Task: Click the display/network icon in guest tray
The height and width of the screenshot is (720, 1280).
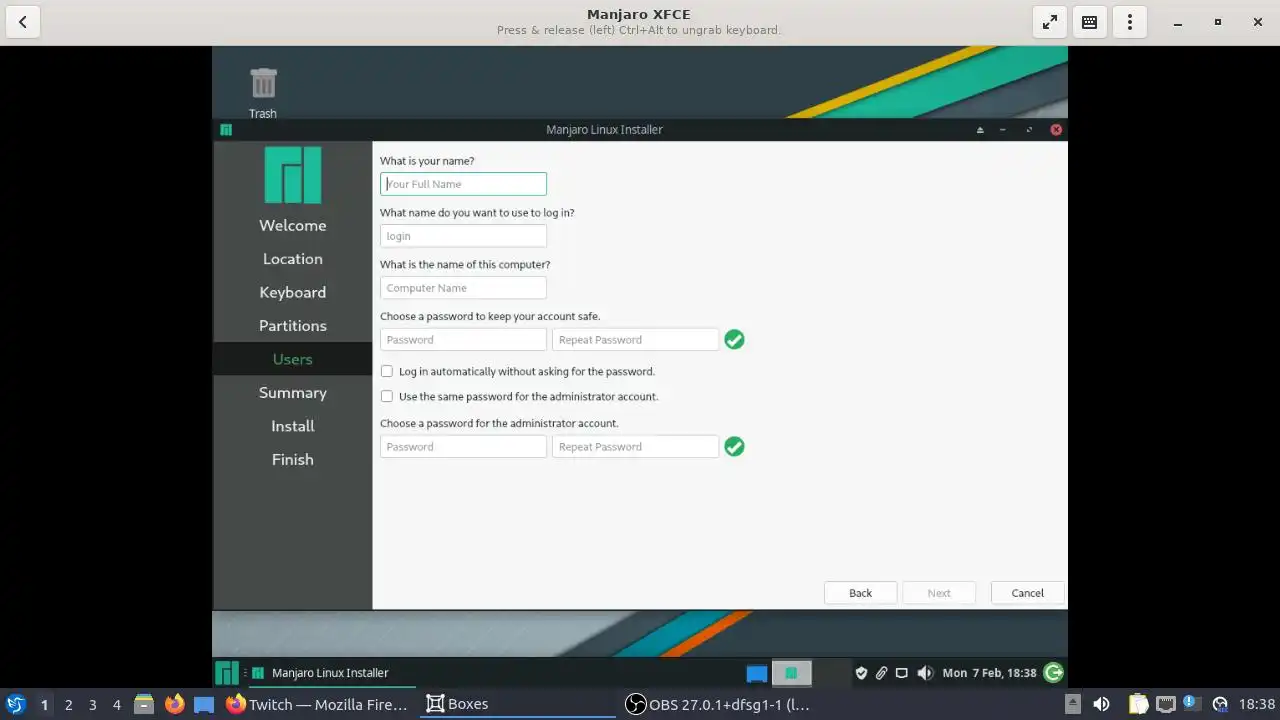Action: pyautogui.click(x=901, y=673)
